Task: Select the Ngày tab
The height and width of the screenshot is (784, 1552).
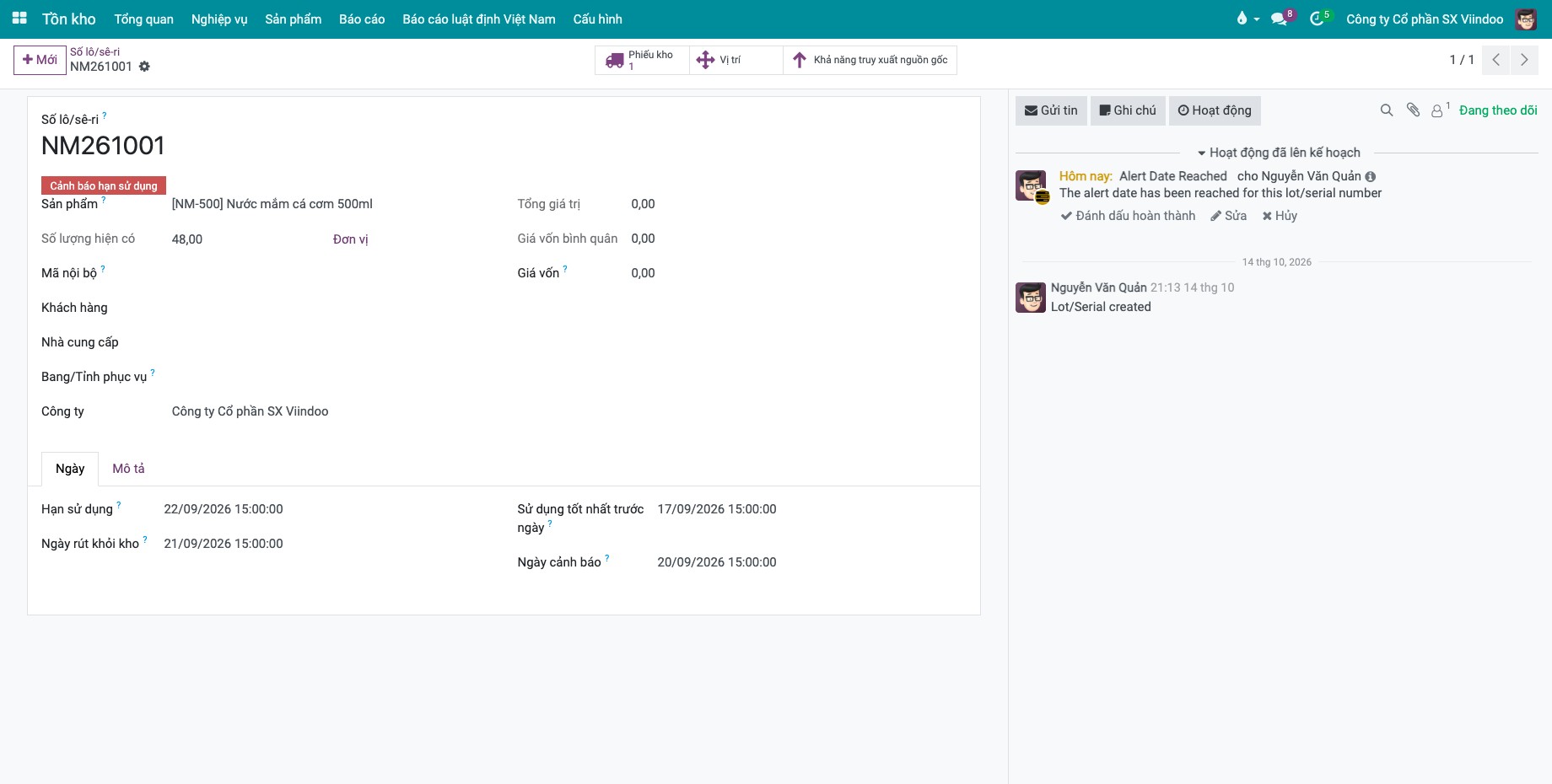Action: (70, 469)
